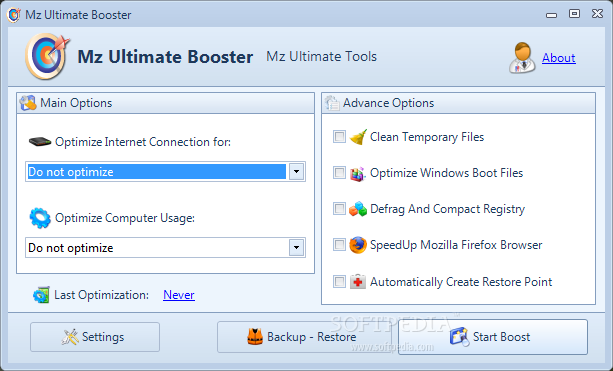Tick Optimize Windows Boot Files checkbox

pyautogui.click(x=339, y=173)
